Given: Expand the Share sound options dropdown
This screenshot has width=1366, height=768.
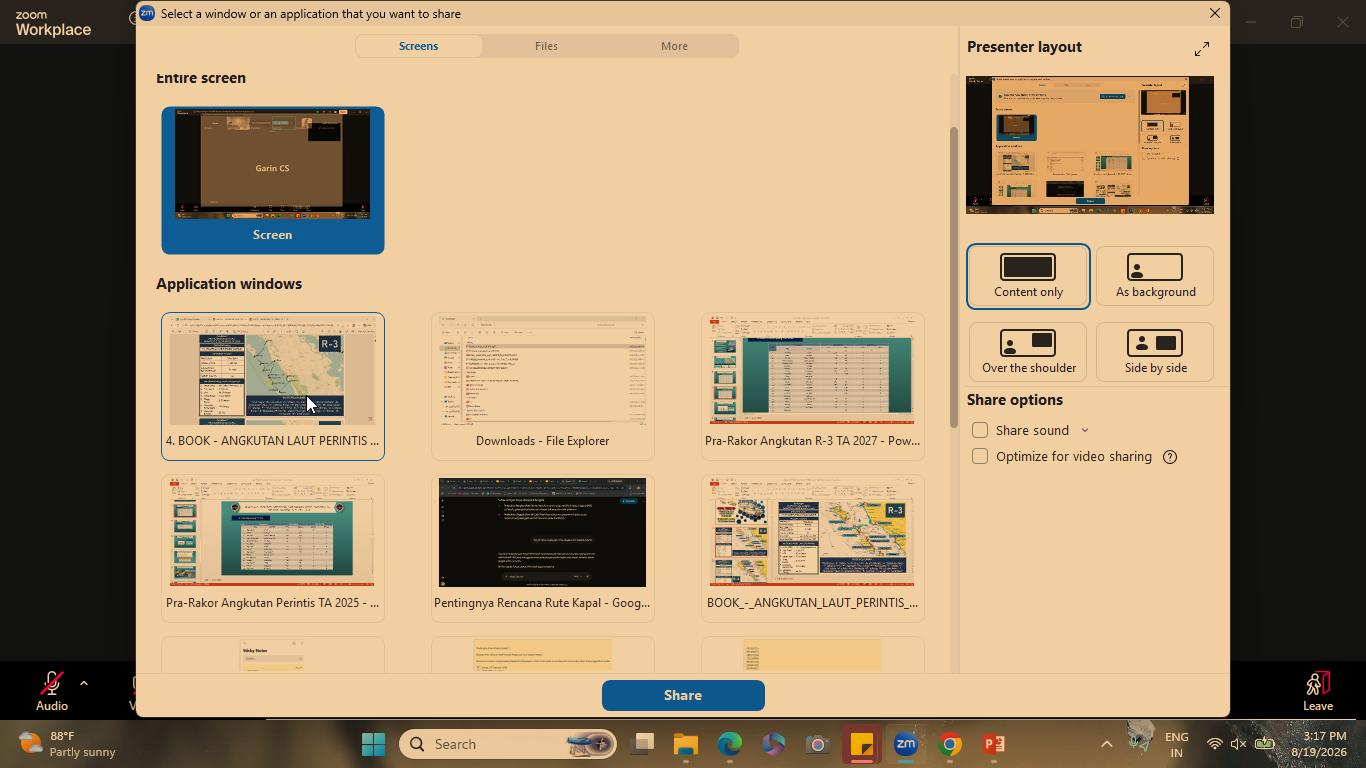Looking at the screenshot, I should pyautogui.click(x=1085, y=431).
